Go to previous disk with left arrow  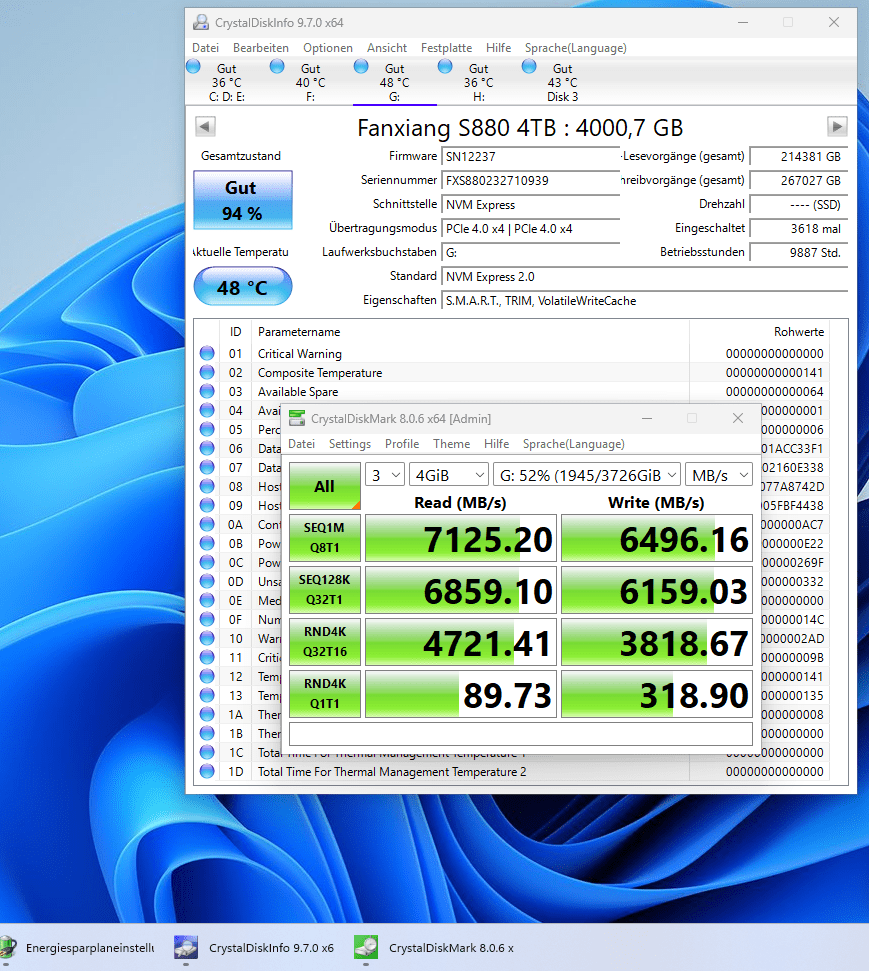[x=205, y=126]
